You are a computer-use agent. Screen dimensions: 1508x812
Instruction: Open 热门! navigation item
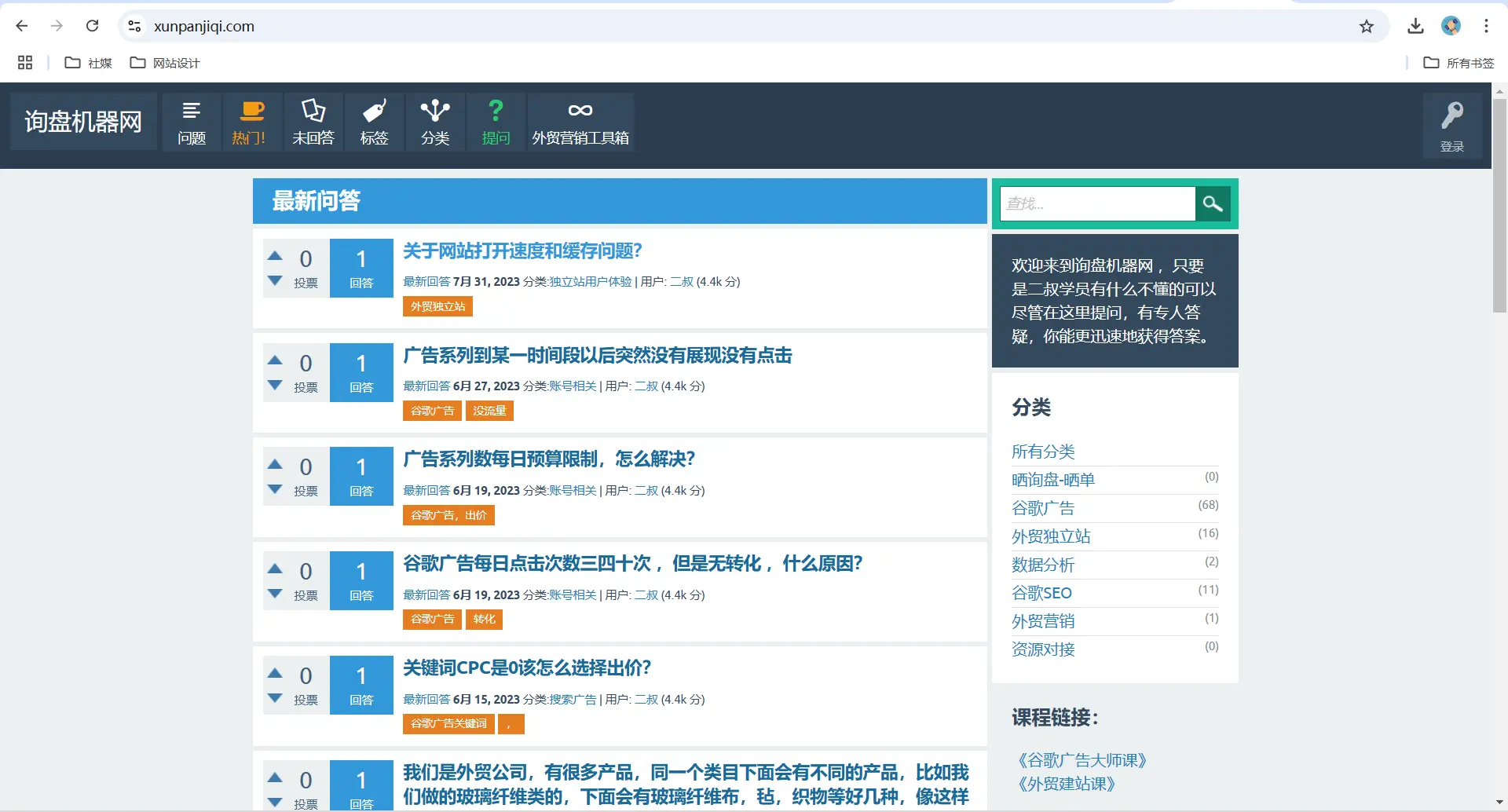pos(251,123)
